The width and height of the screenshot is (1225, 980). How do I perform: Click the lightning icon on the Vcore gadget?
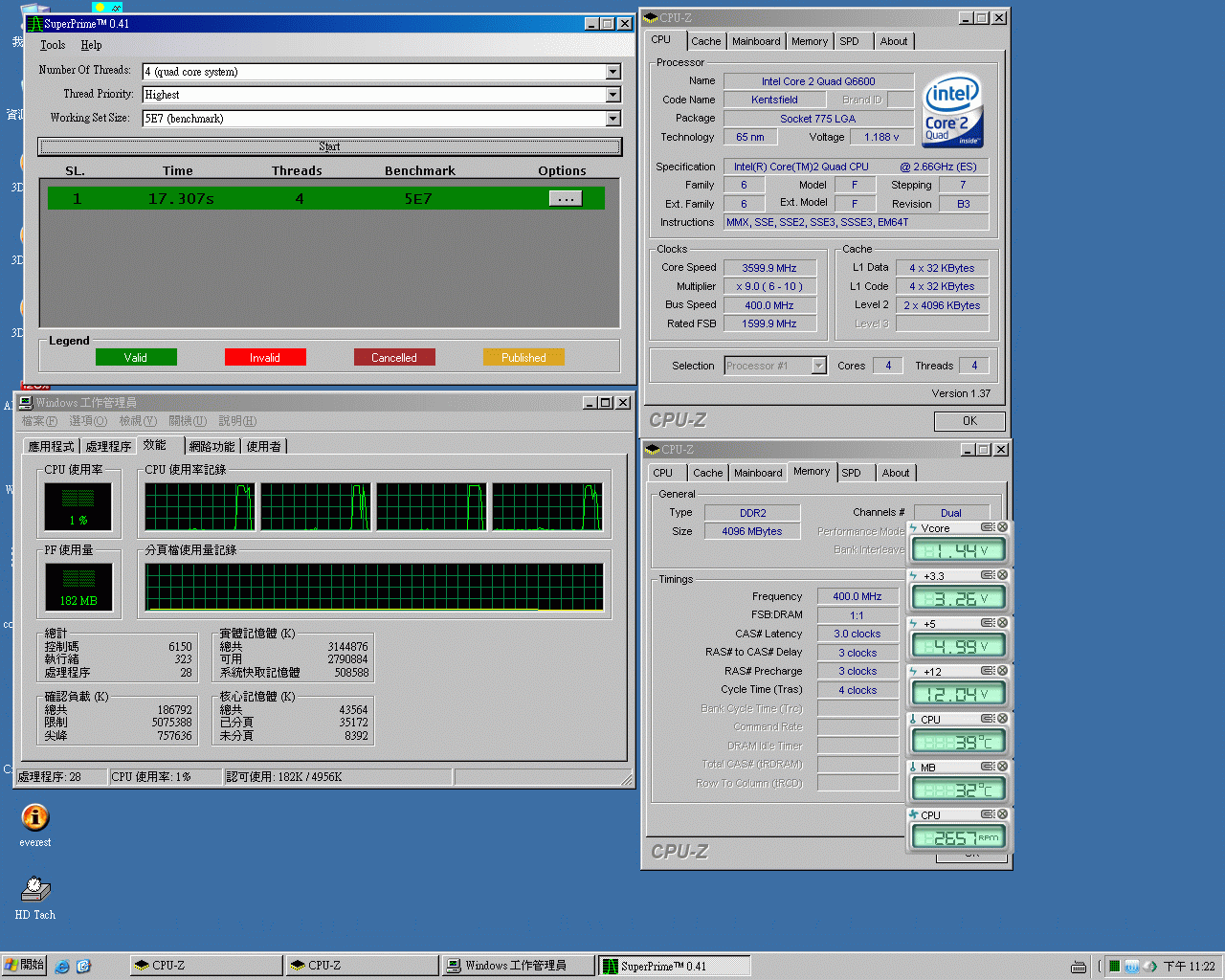(x=913, y=527)
